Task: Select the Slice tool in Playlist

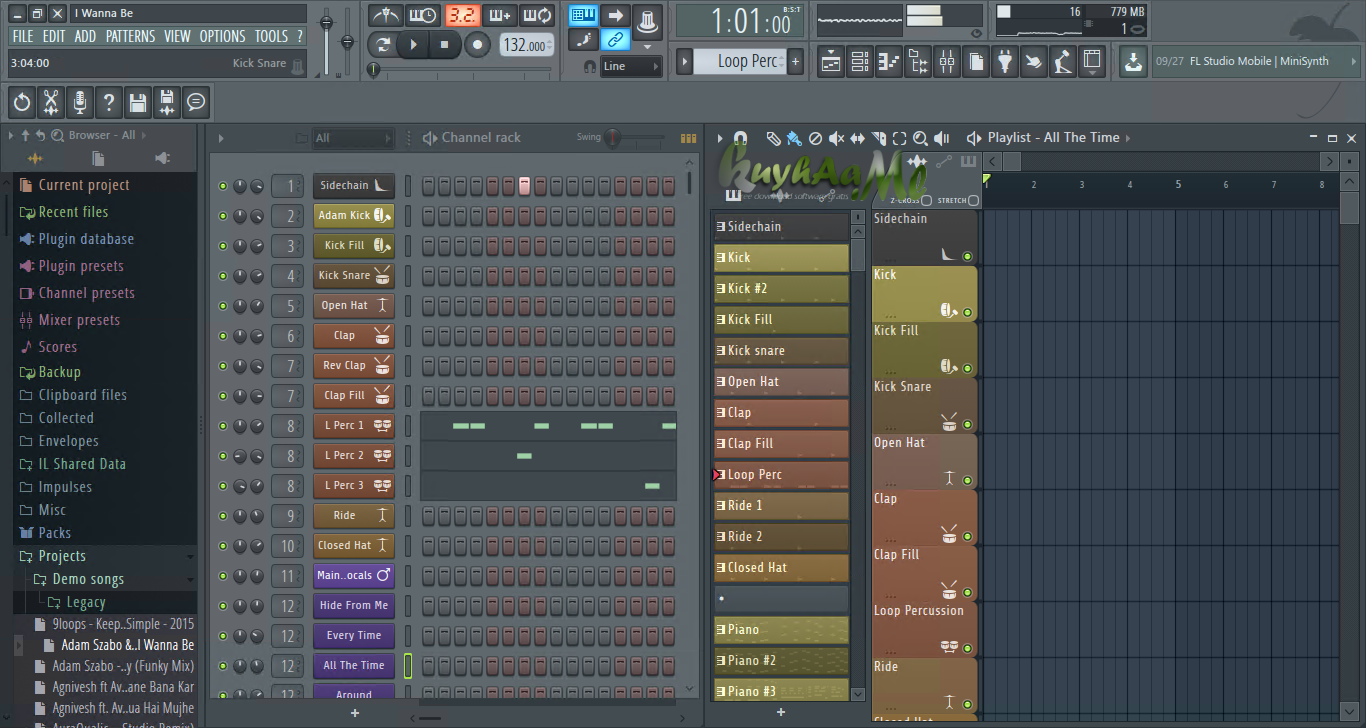Action: [878, 138]
